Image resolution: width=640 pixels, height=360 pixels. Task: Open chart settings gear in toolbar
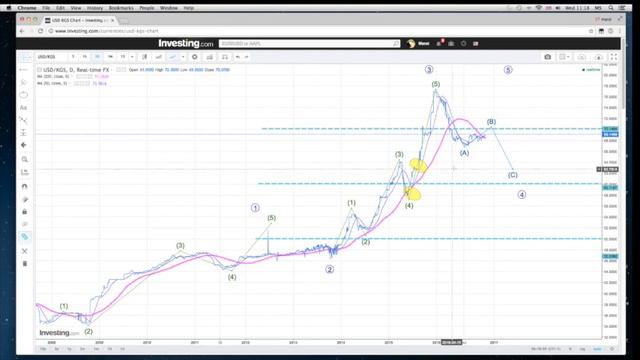pos(195,57)
